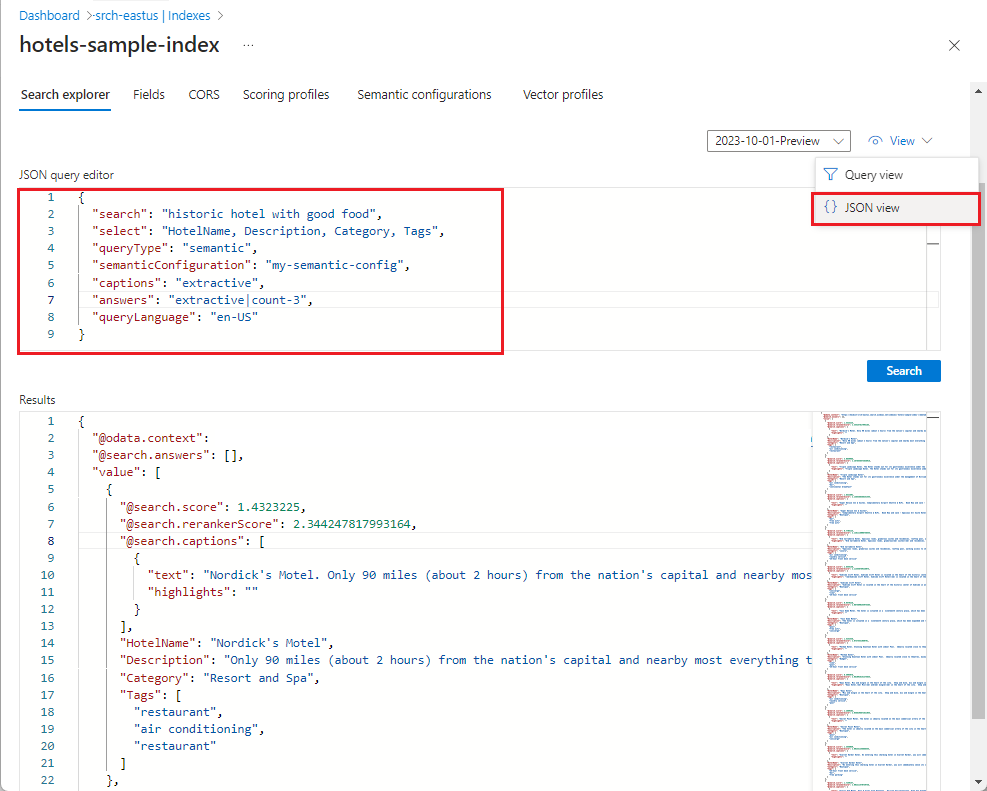Click the curly-braces icon beside JSON view
This screenshot has width=987, height=791.
(830, 208)
